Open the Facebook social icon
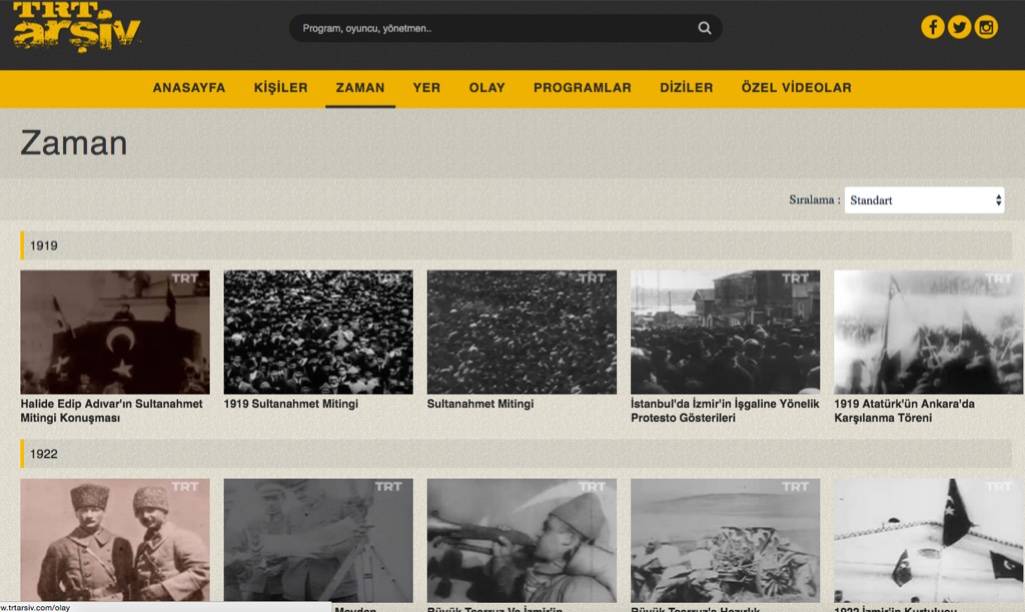1025x612 pixels. pyautogui.click(x=932, y=27)
